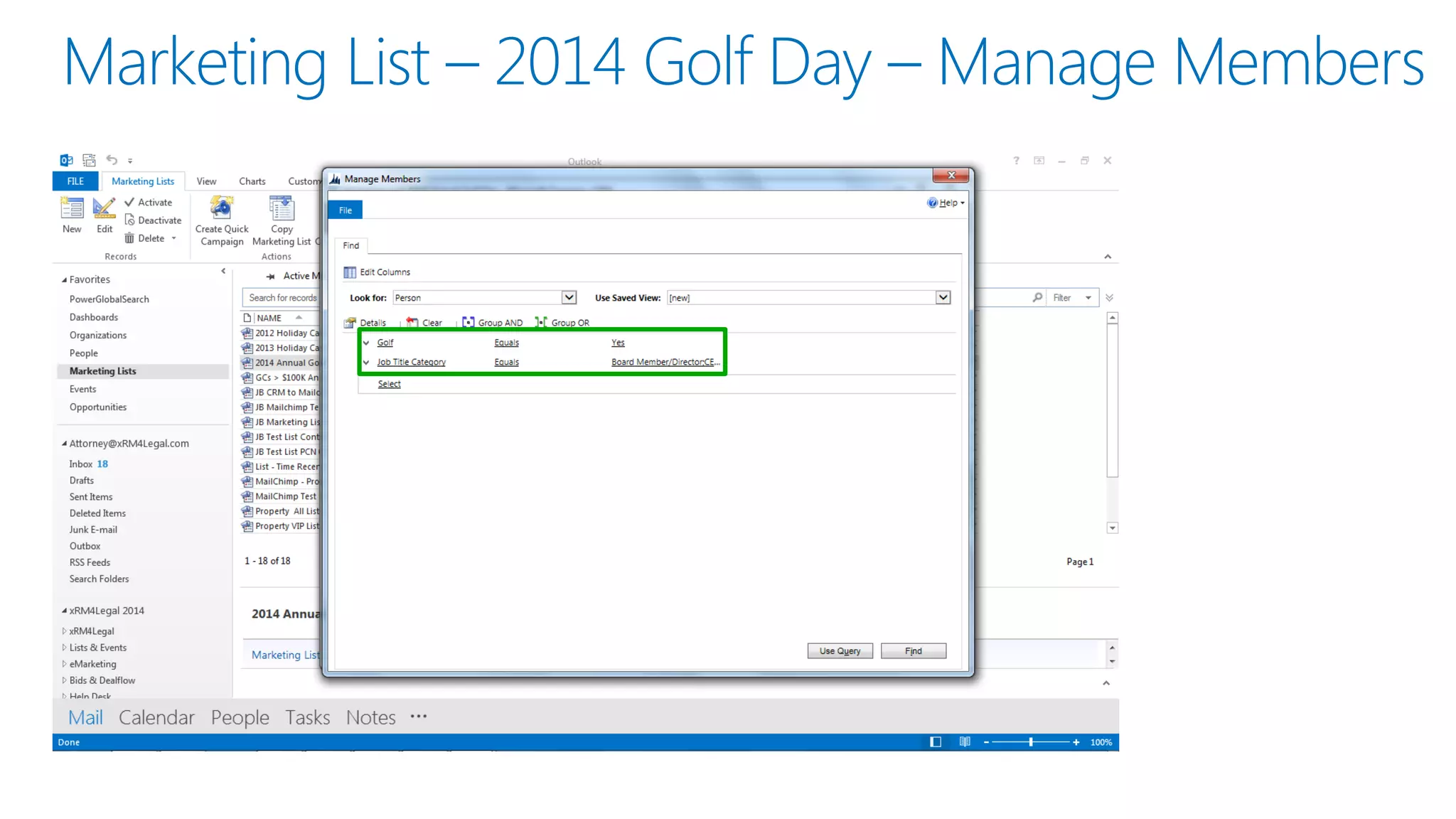Switch to Marketing Lists ribbon tab

click(143, 181)
